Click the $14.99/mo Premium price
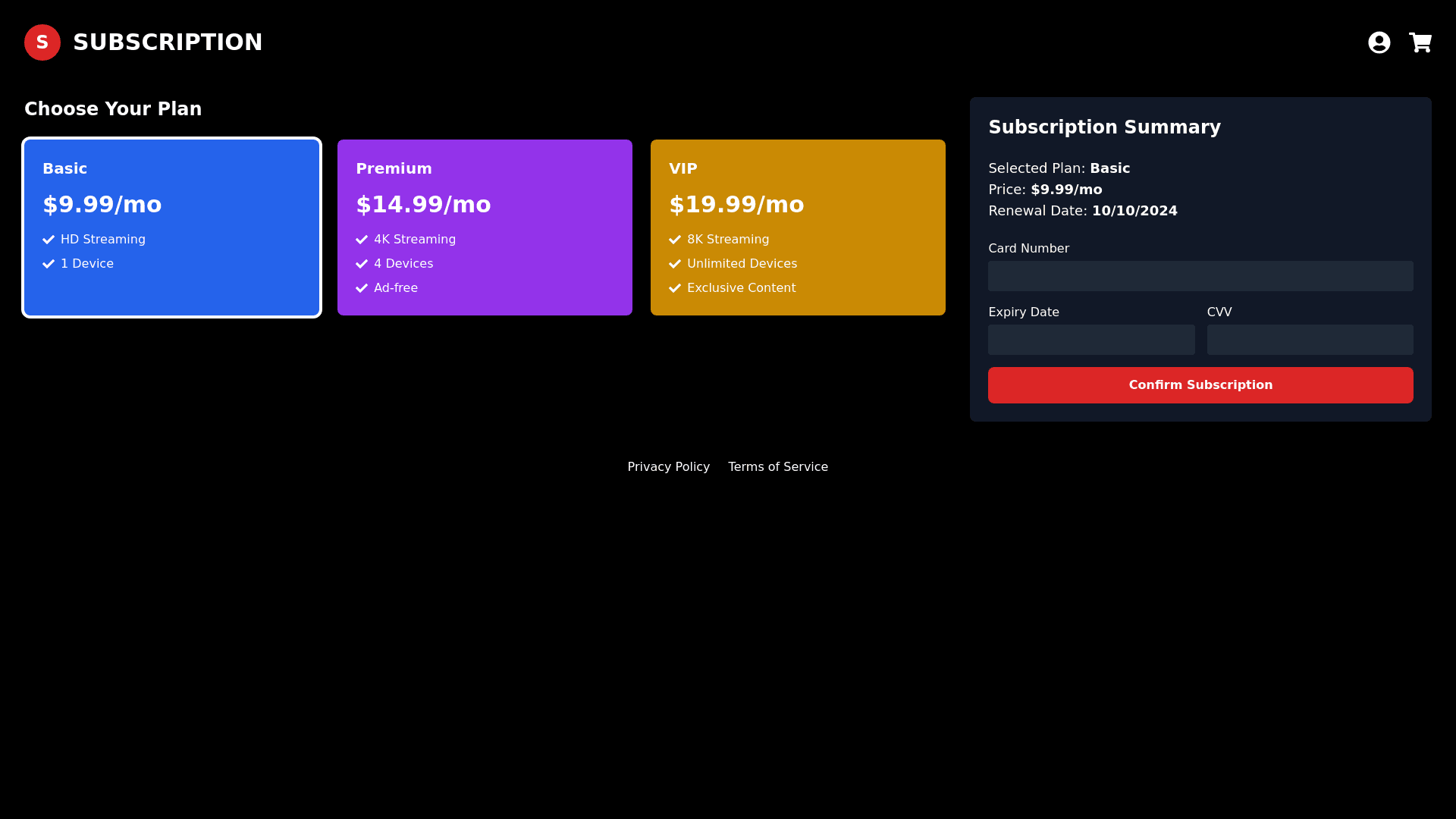 pyautogui.click(x=423, y=205)
